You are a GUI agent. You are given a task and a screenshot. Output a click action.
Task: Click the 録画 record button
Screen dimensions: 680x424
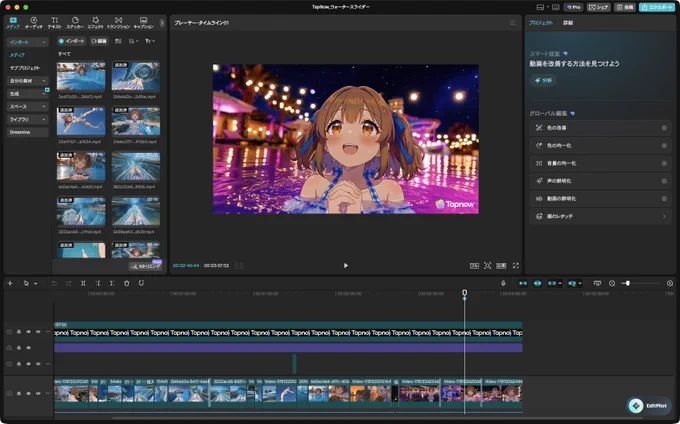pos(99,41)
